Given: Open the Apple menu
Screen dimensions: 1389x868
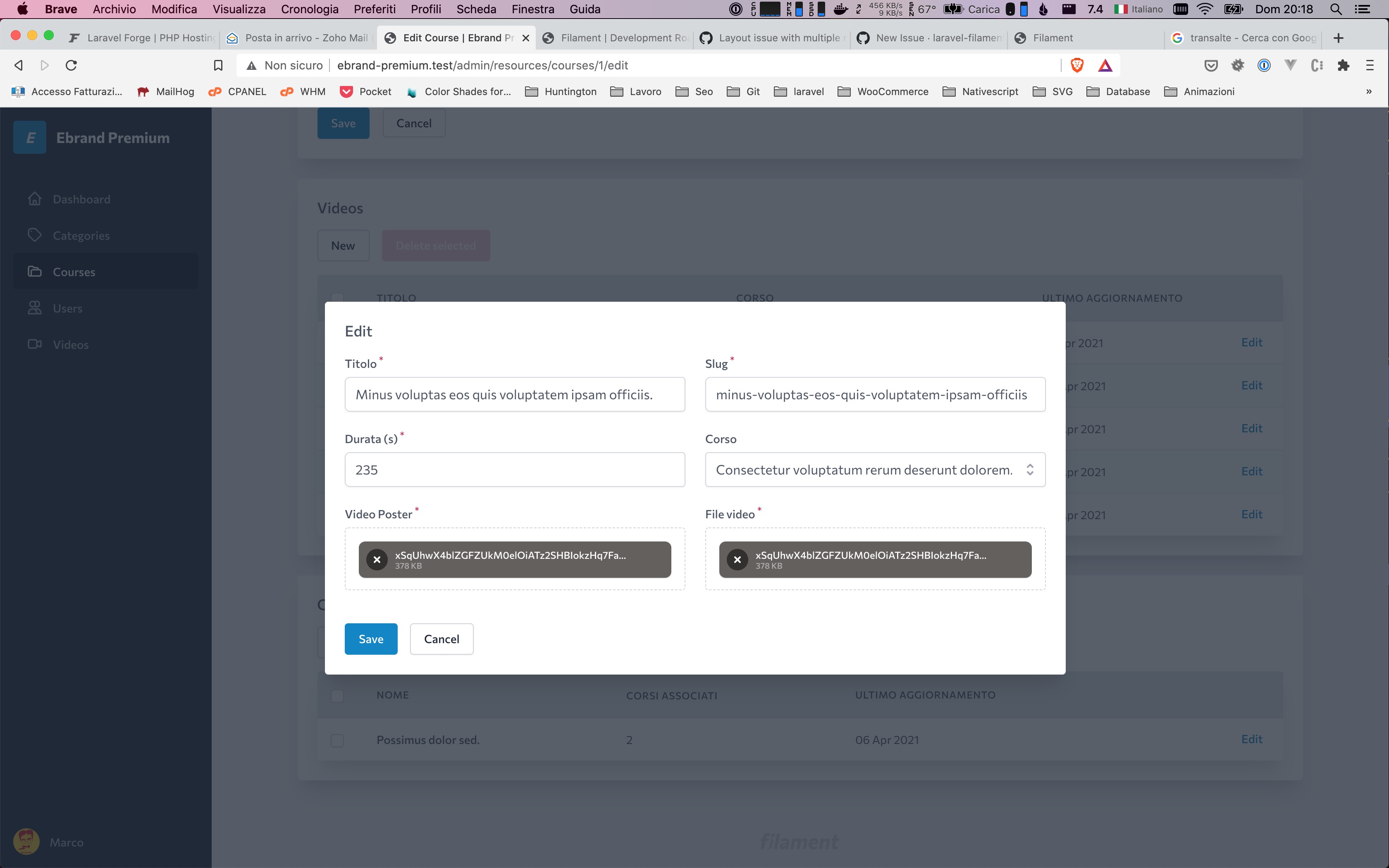Looking at the screenshot, I should (x=22, y=9).
